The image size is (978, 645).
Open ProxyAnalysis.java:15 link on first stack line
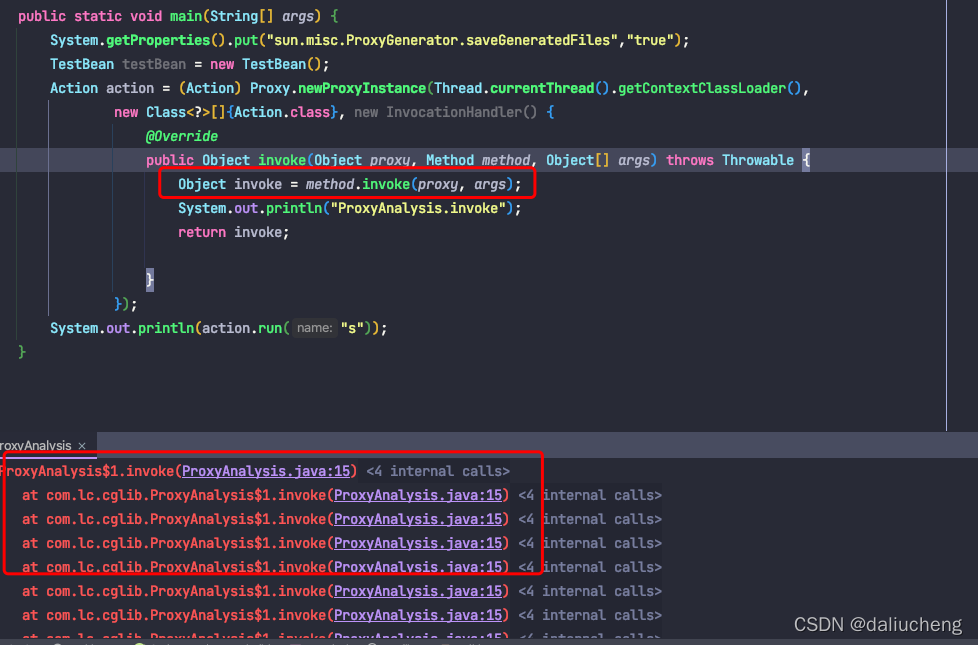point(267,471)
